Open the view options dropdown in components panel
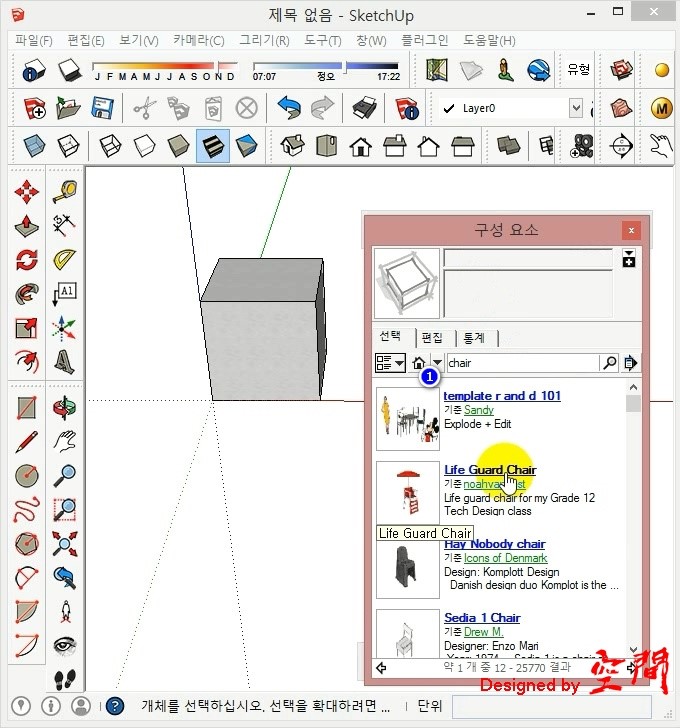 point(390,363)
